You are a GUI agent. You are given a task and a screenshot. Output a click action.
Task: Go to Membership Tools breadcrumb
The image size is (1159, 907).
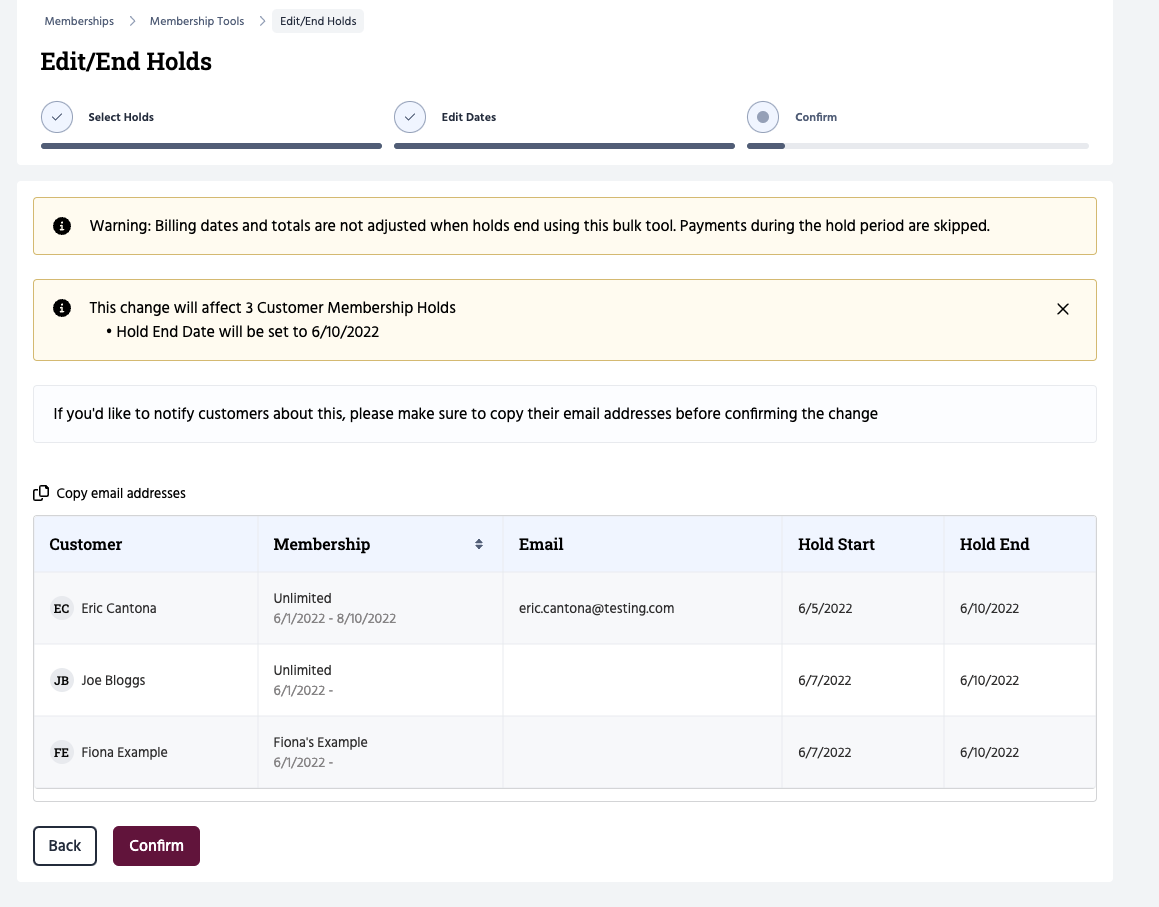point(197,21)
